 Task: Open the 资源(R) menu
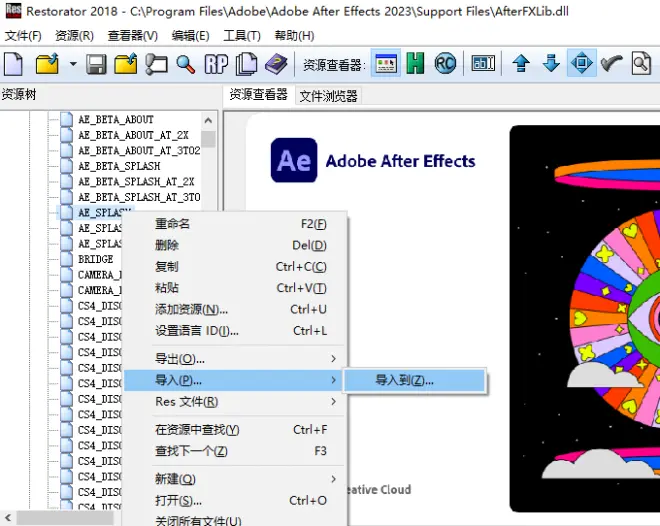point(74,36)
